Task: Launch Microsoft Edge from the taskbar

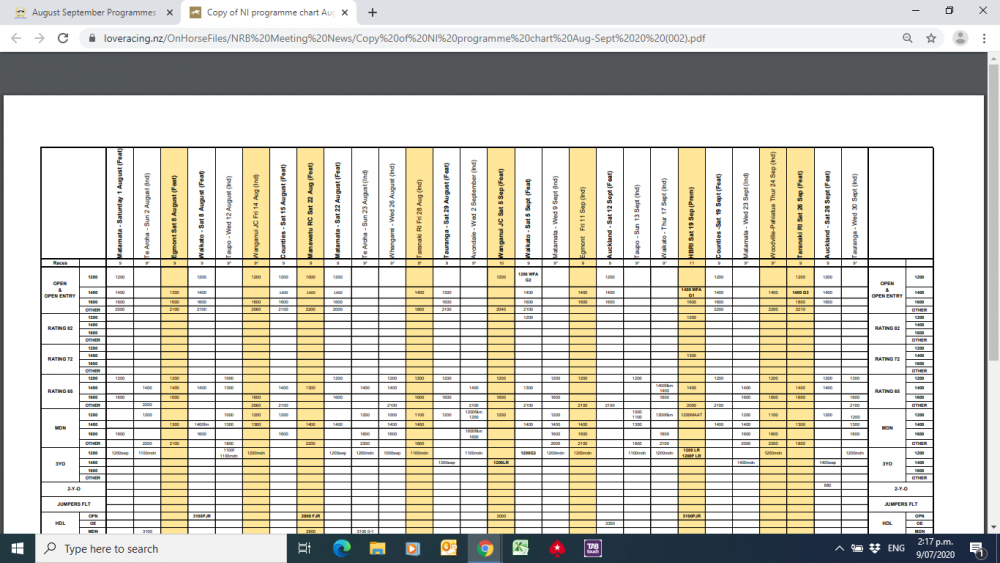Action: pyautogui.click(x=340, y=548)
